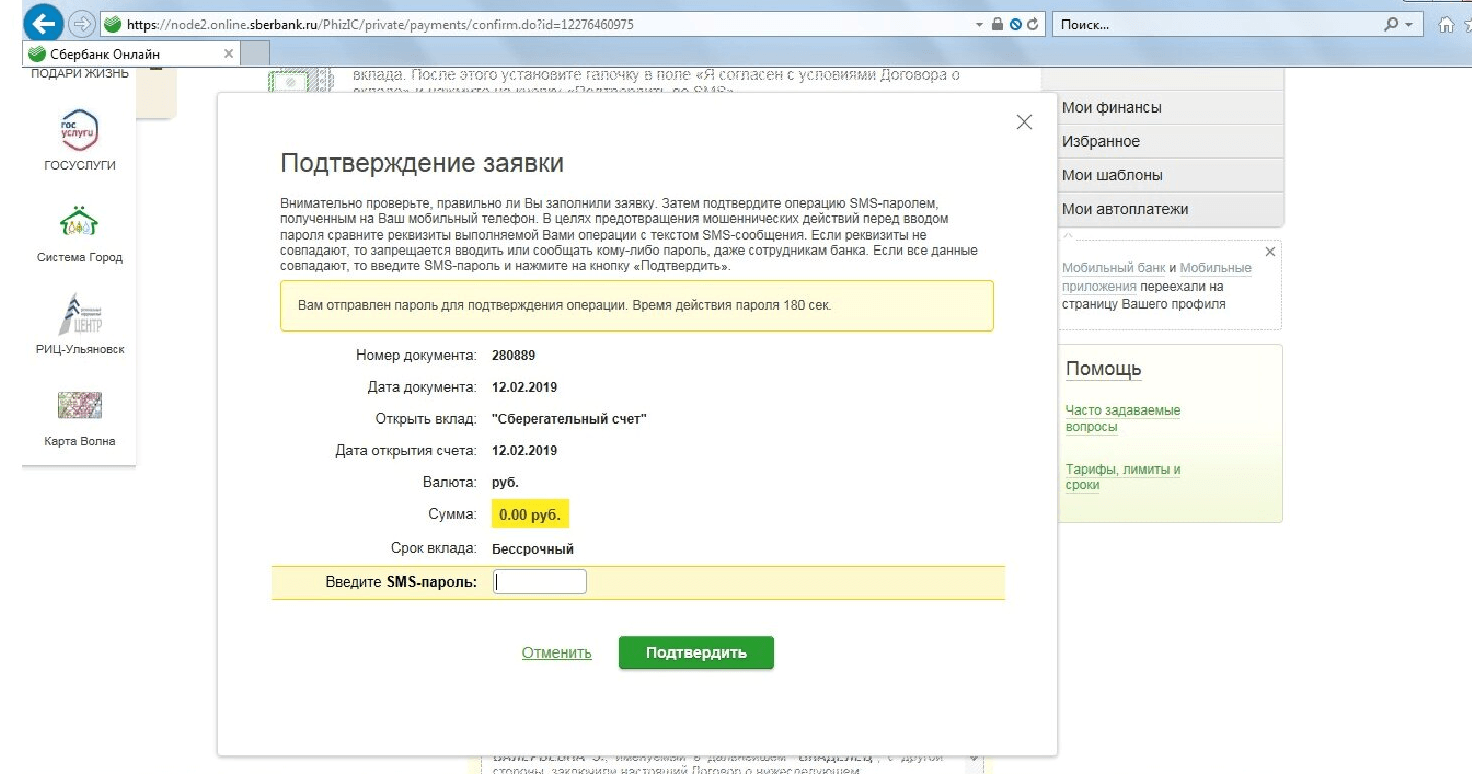Viewport: 1472px width, 774px height.
Task: Click the "Сберегательный счет" deposit name
Action: pyautogui.click(x=570, y=419)
